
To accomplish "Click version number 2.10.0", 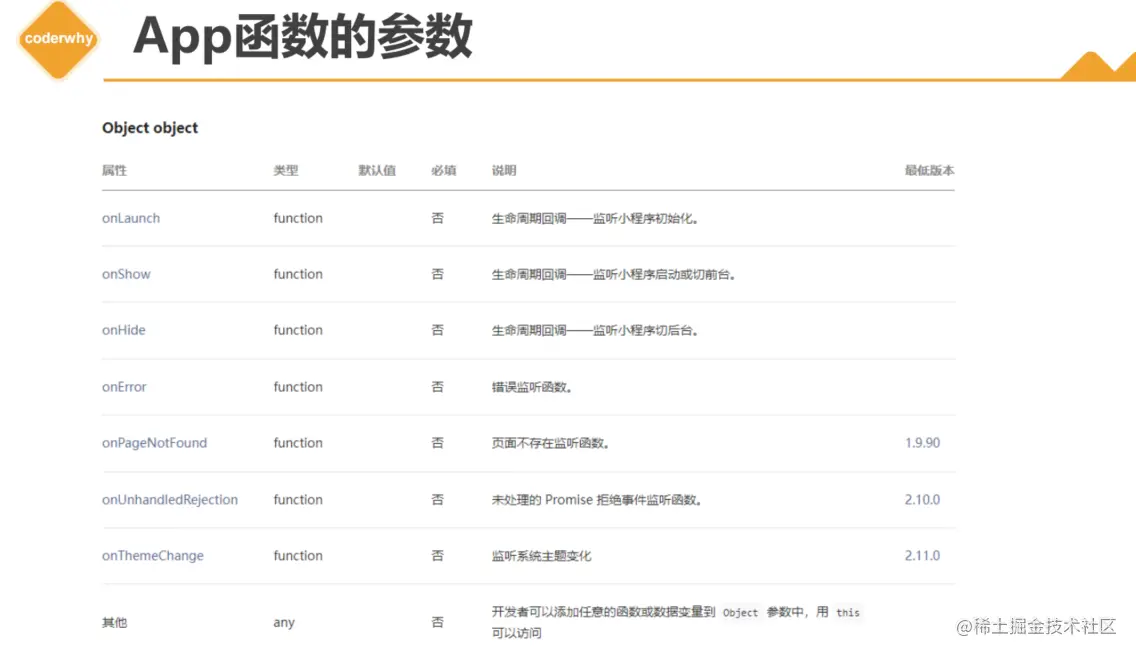I will coord(922,499).
